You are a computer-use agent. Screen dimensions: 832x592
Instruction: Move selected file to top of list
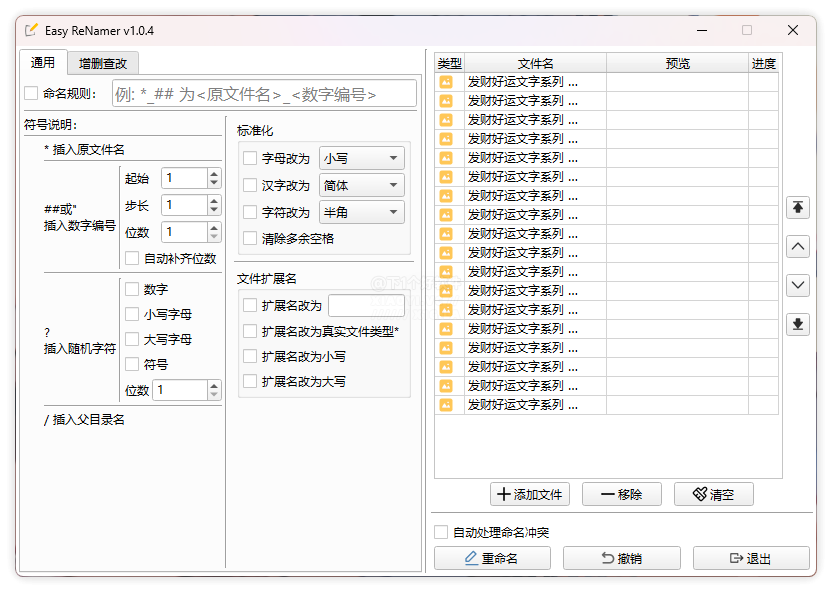tap(798, 207)
